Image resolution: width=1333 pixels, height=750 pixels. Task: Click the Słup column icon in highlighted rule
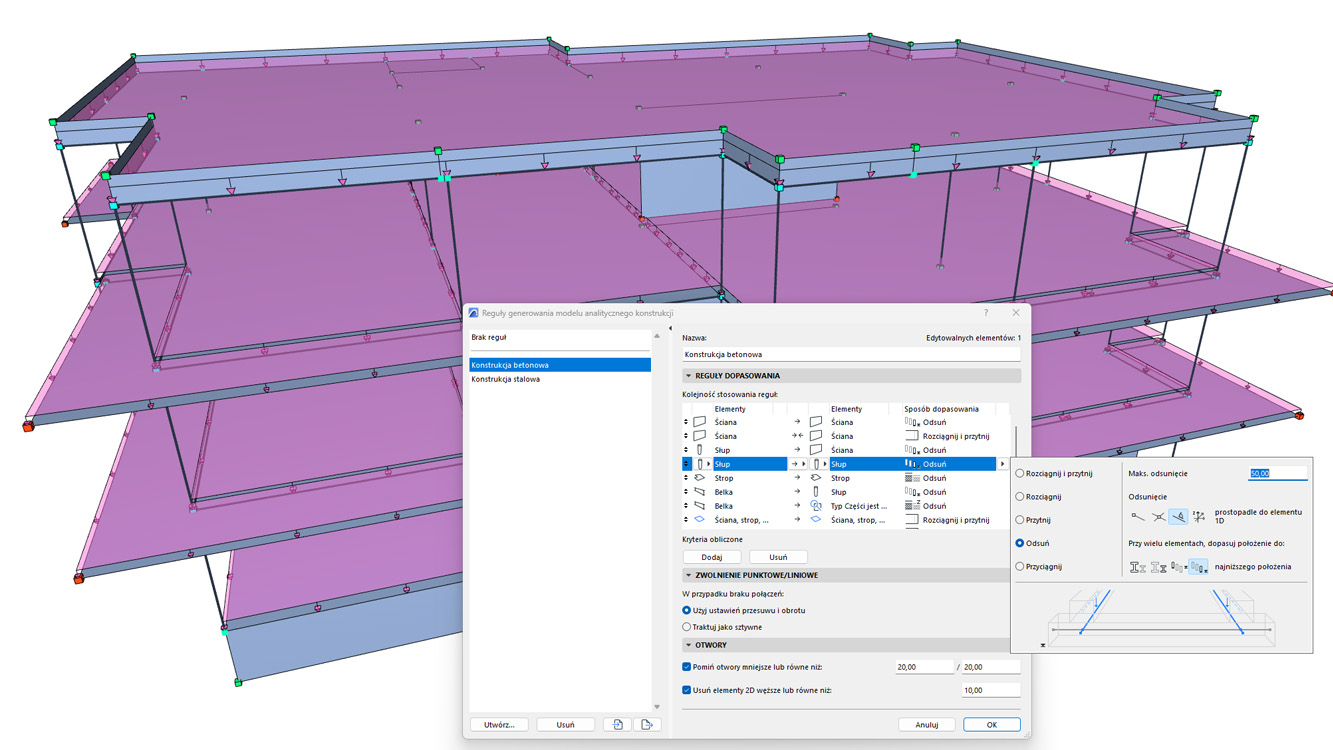pos(698,464)
